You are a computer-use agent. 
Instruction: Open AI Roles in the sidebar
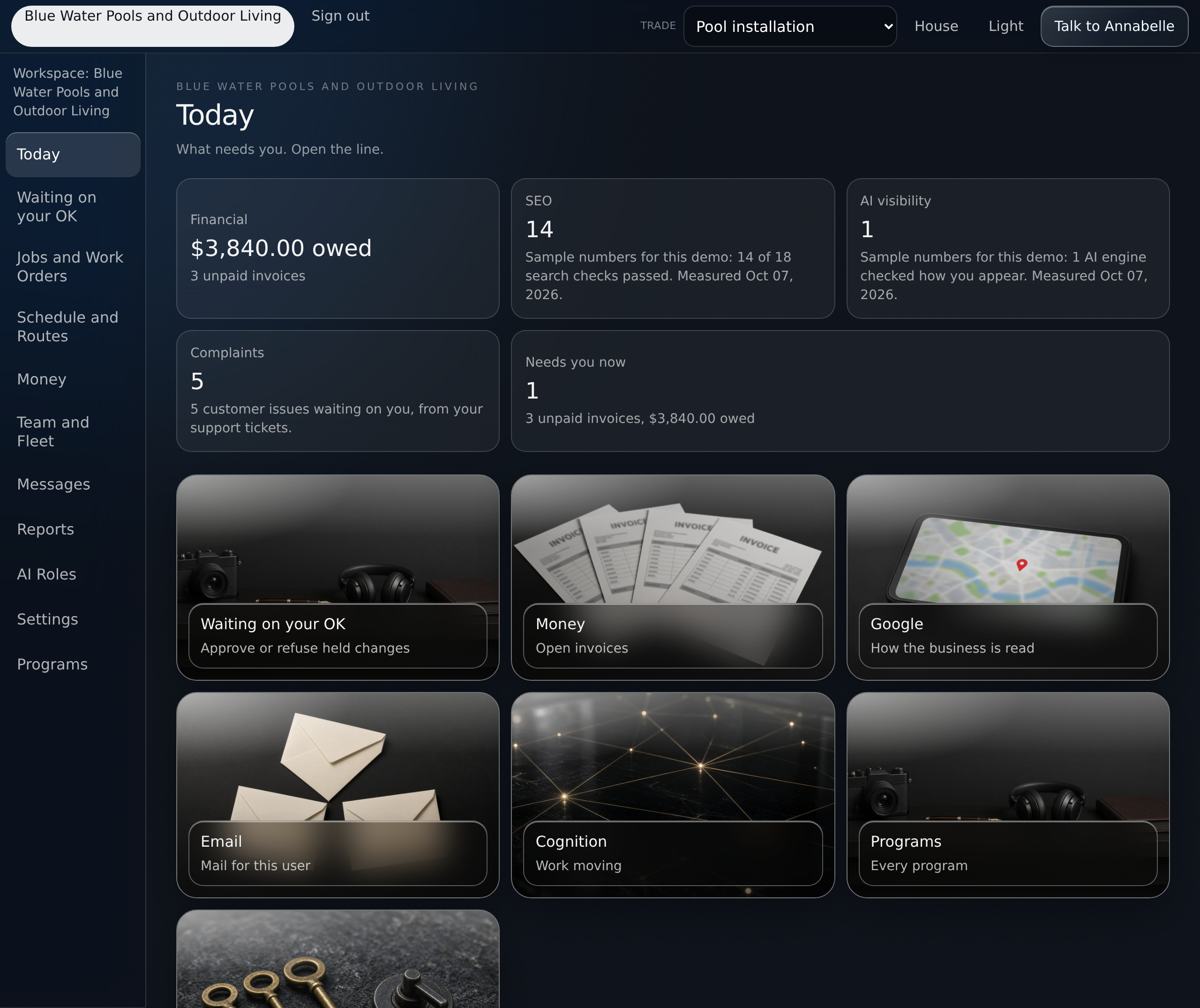click(x=73, y=574)
